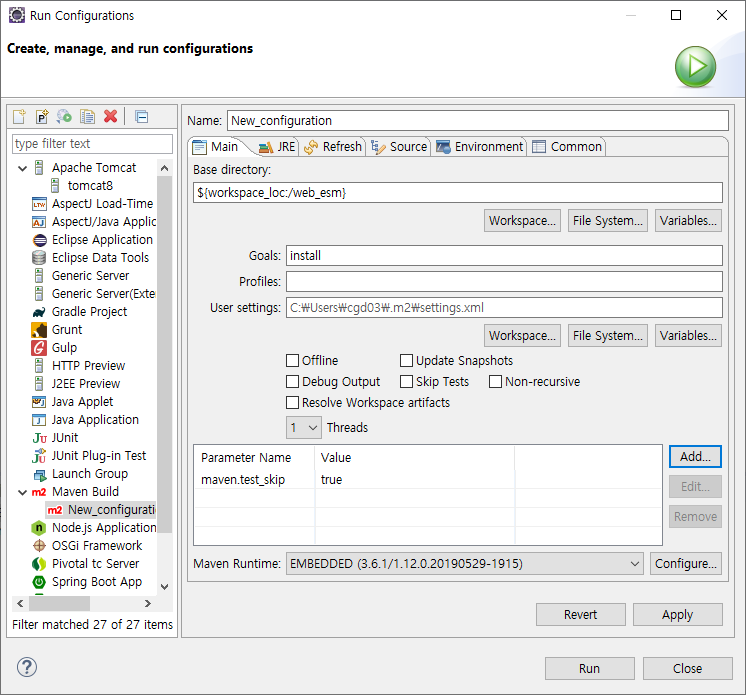
Task: Click Add parameter button
Action: point(695,457)
